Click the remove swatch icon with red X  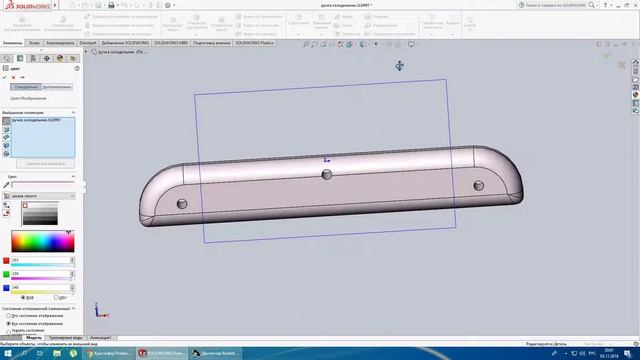[x=6, y=213]
